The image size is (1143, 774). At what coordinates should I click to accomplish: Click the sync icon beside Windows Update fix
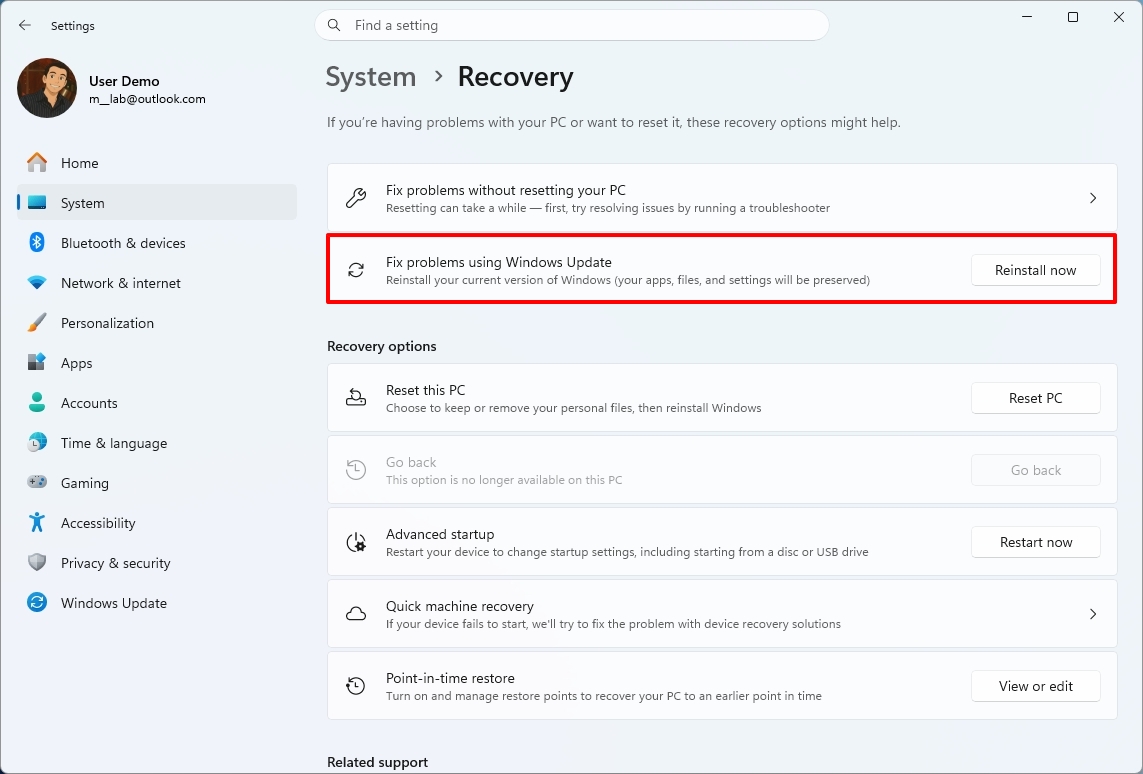[x=356, y=270]
